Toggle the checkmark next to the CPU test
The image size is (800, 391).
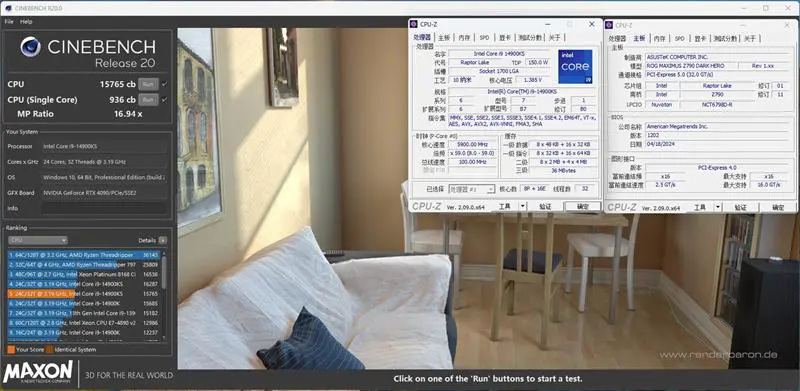(164, 84)
